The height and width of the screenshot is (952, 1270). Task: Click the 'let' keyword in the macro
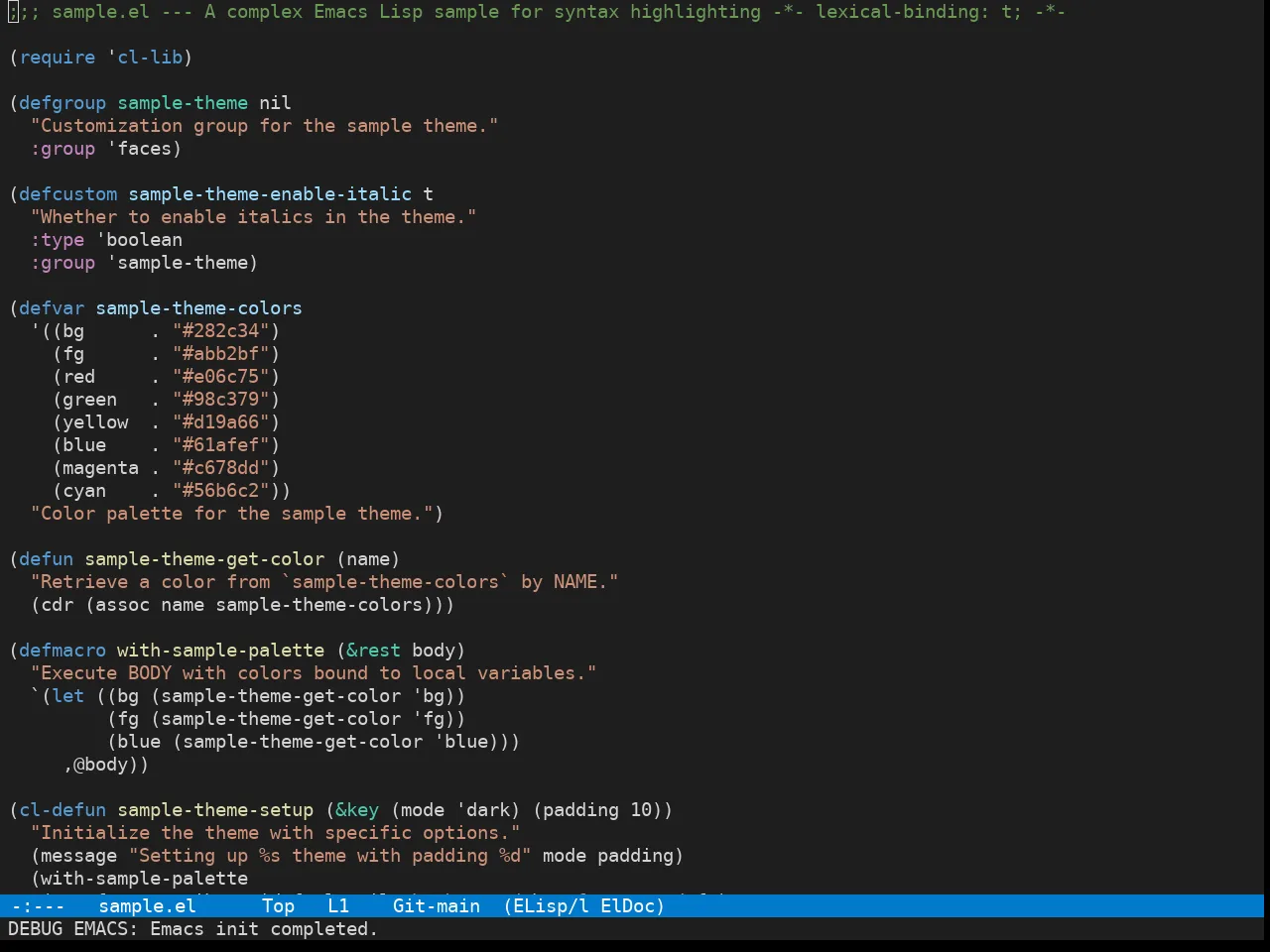[x=68, y=696]
